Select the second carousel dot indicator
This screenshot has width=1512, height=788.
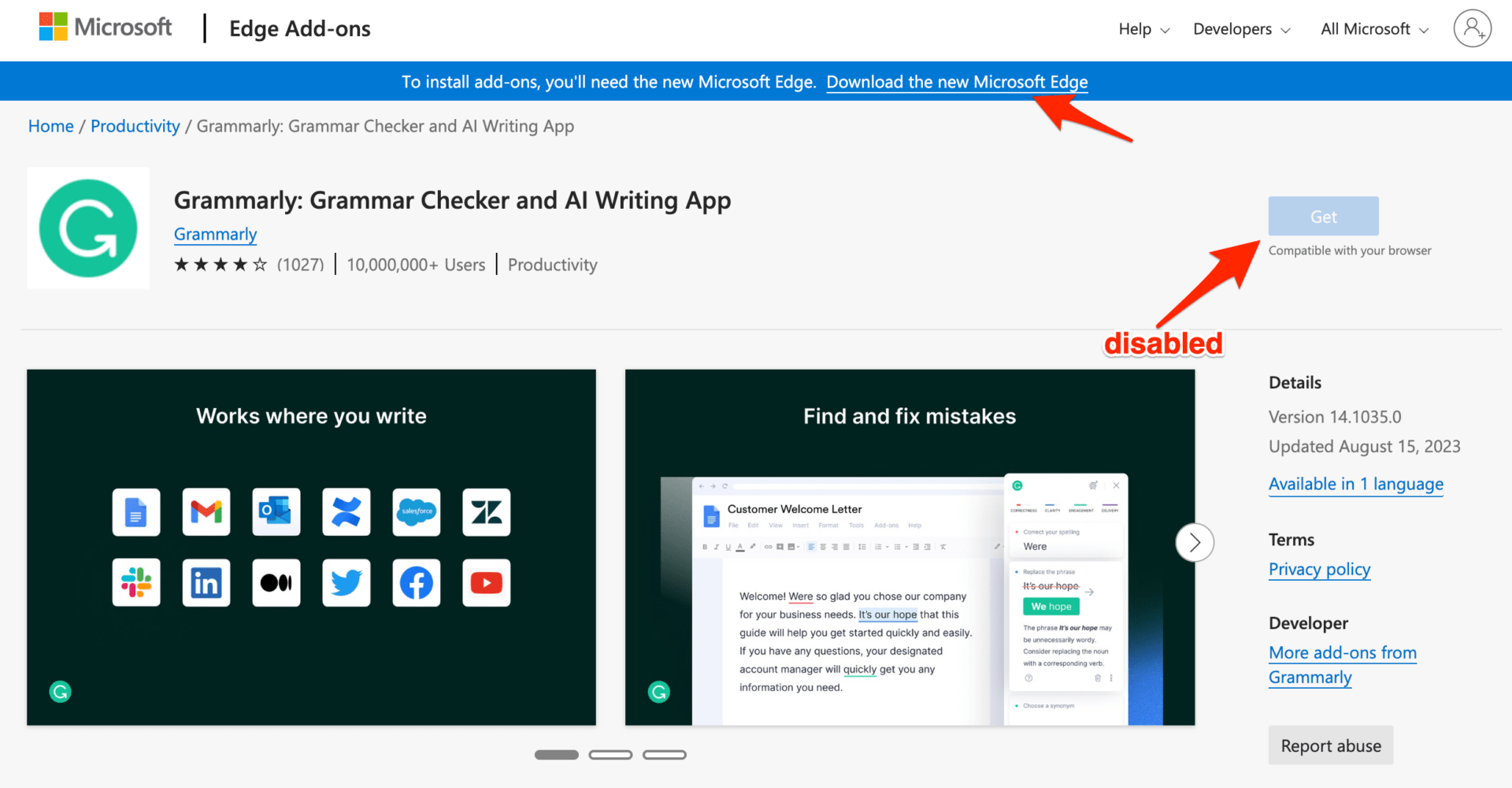[610, 754]
